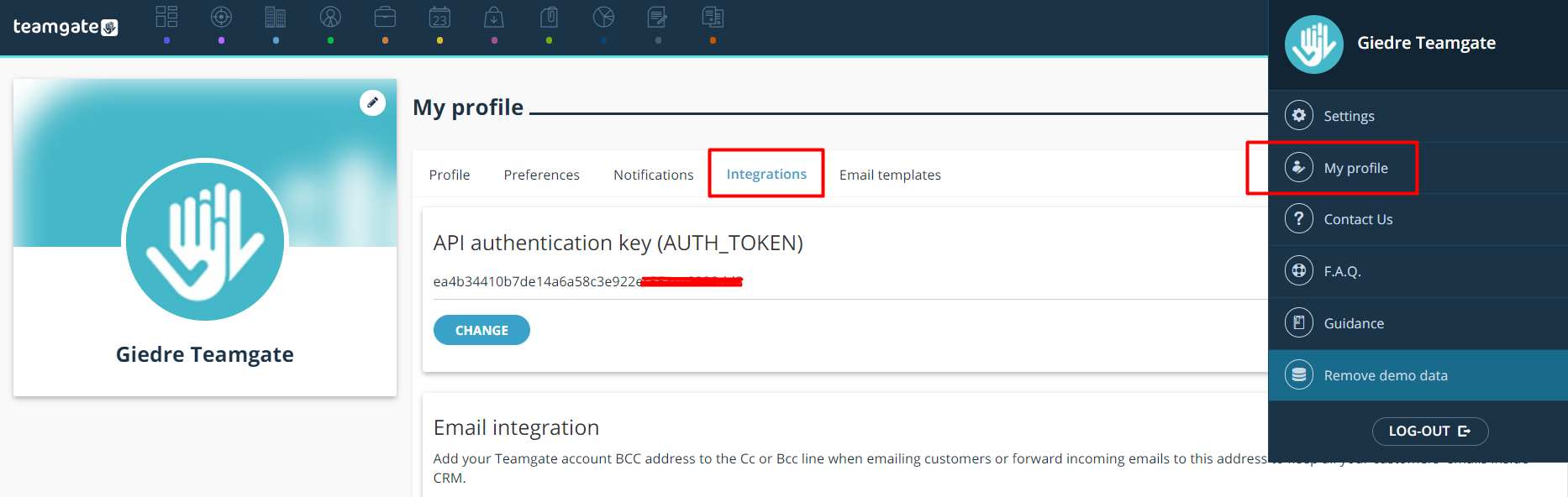Click the F.A.Q. lifebuoy icon
This screenshot has width=1568, height=497.
point(1299,271)
